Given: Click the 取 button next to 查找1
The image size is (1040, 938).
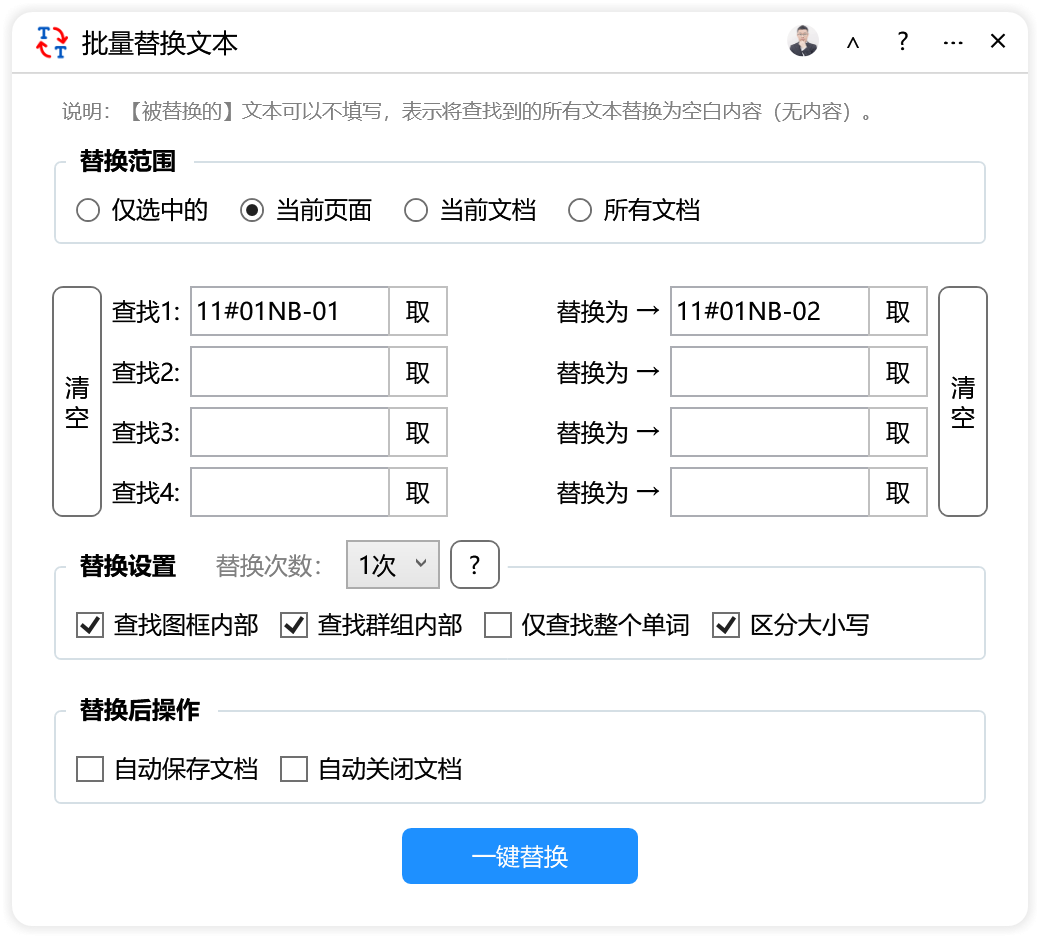Looking at the screenshot, I should pyautogui.click(x=418, y=312).
